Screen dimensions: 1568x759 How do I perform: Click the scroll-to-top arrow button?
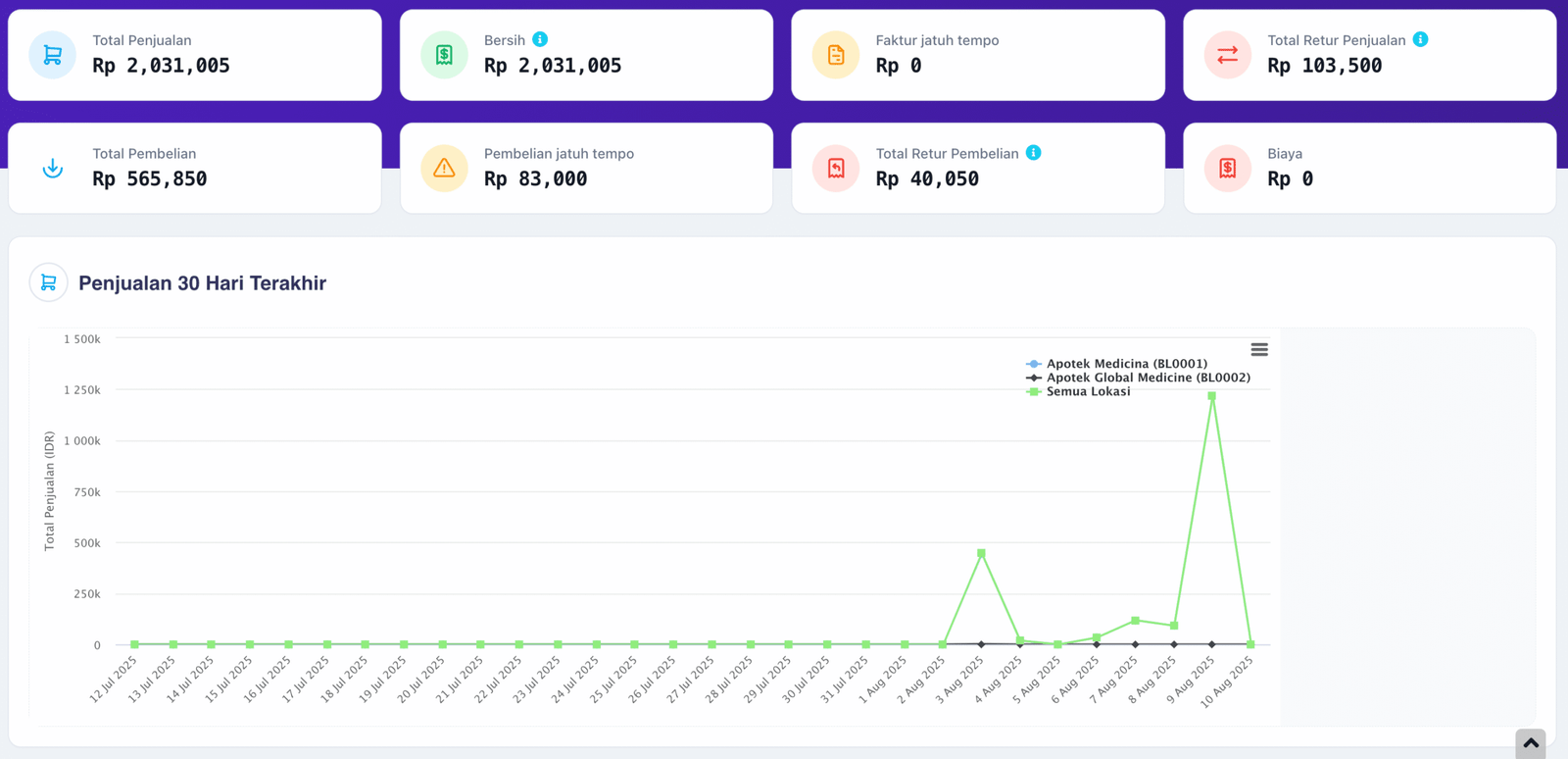[x=1530, y=743]
